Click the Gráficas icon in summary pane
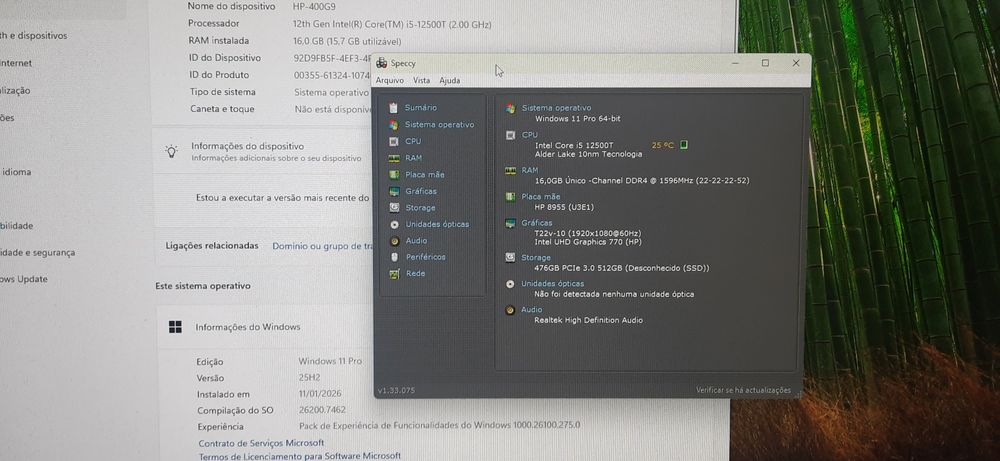The image size is (1000, 461). click(x=510, y=223)
